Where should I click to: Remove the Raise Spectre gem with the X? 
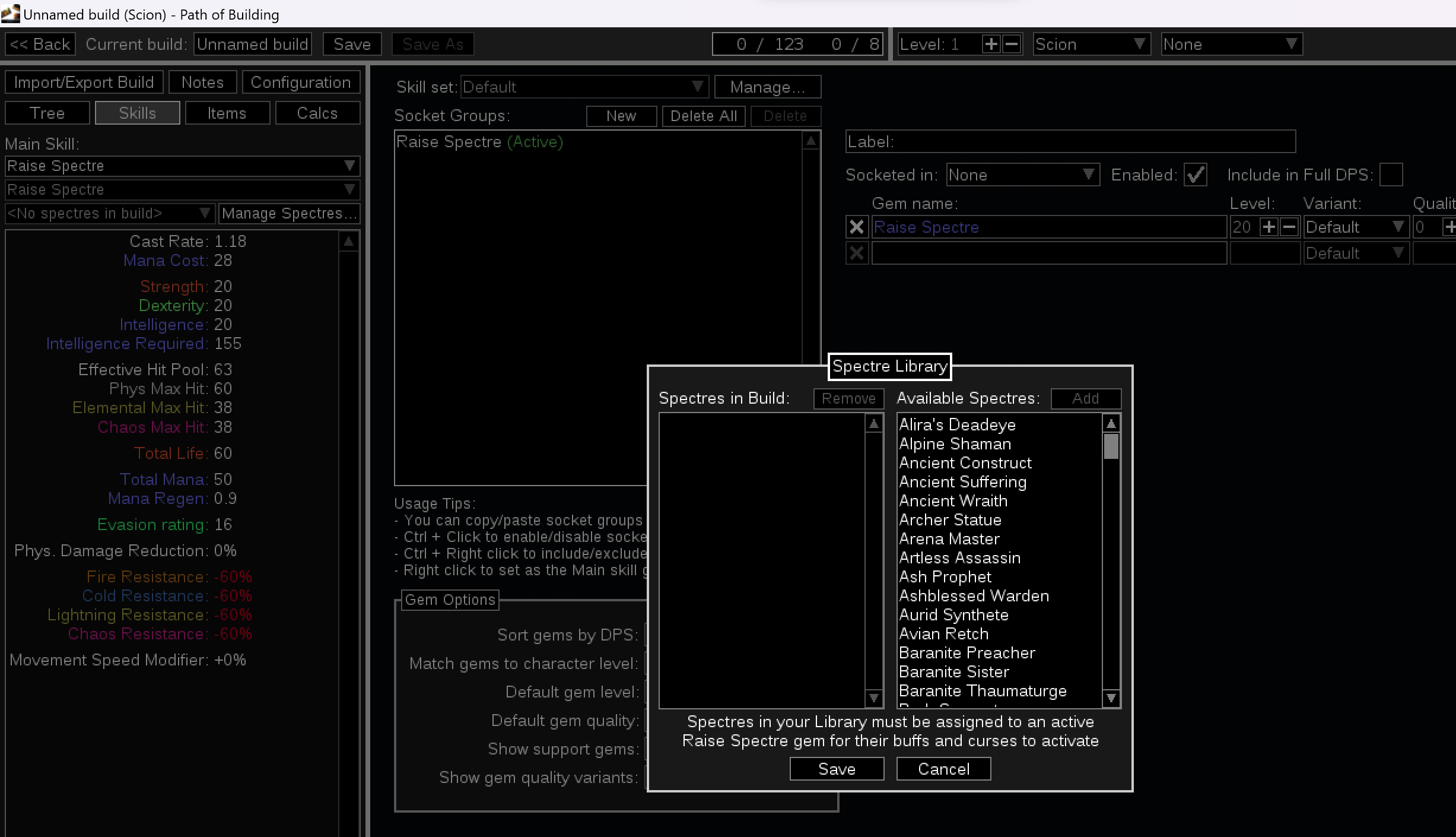pyautogui.click(x=856, y=227)
